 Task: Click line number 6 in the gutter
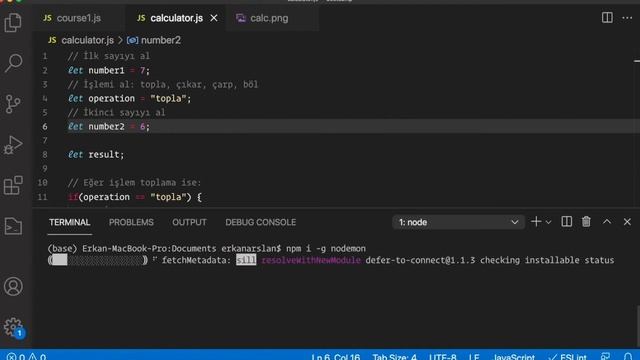coord(45,127)
